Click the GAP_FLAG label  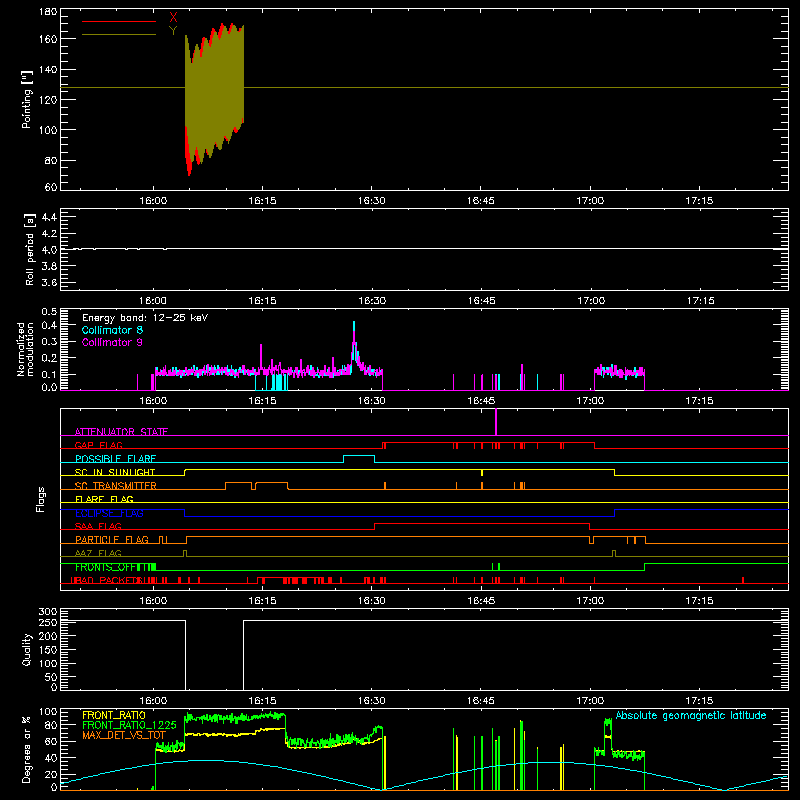pos(98,445)
